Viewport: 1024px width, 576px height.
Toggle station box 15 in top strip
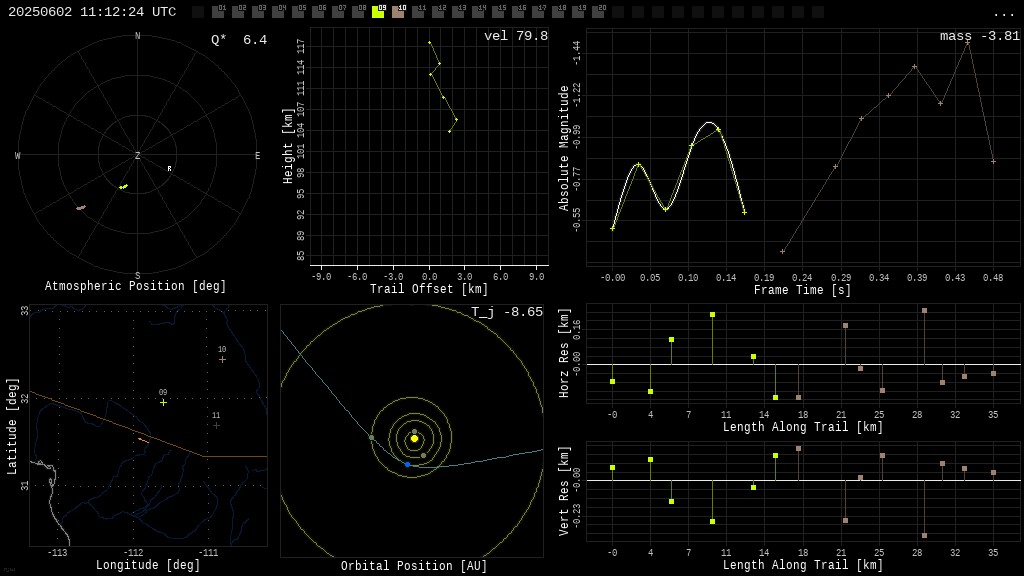pos(497,12)
